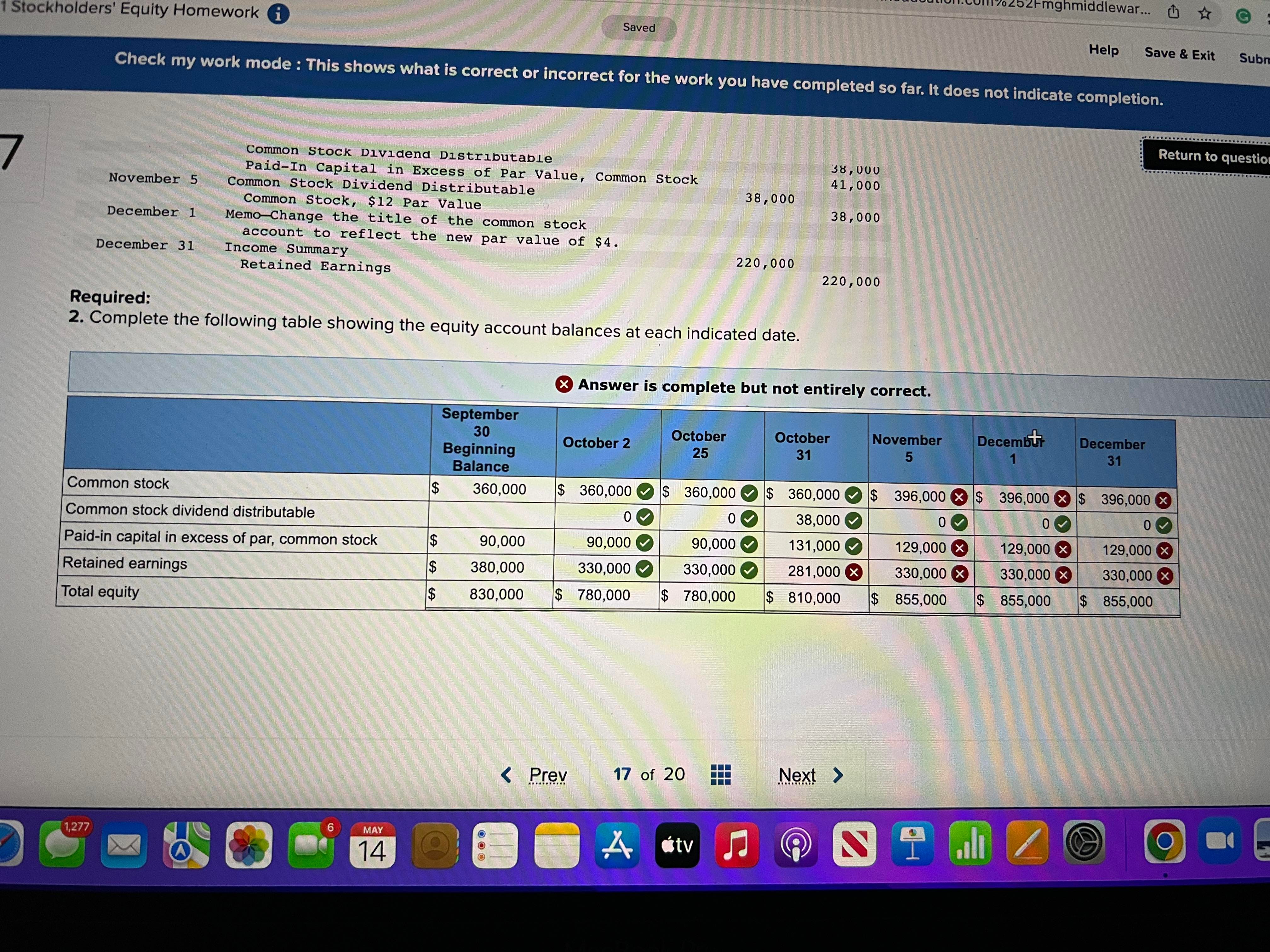This screenshot has width=1270, height=952.
Task: Open Calendar showing May 14
Action: (x=373, y=845)
